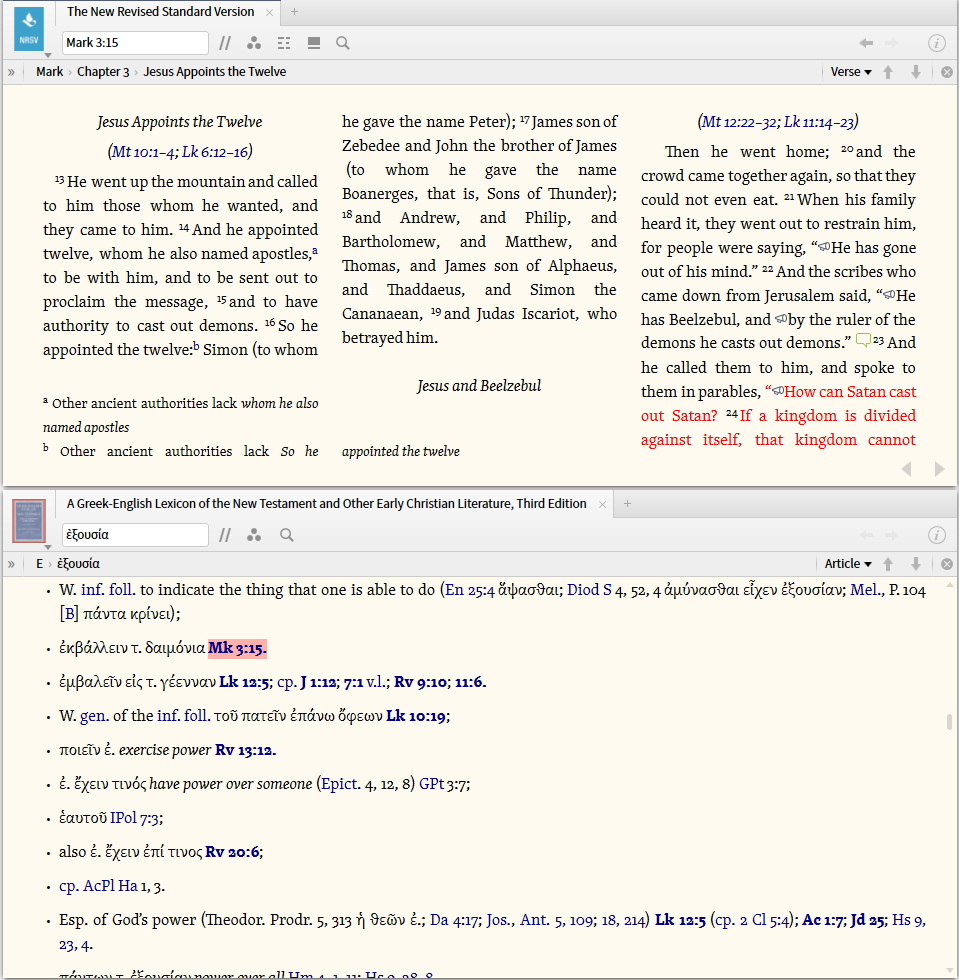Turn to previous page in NRSV
This screenshot has height=980, width=959.
(906, 469)
